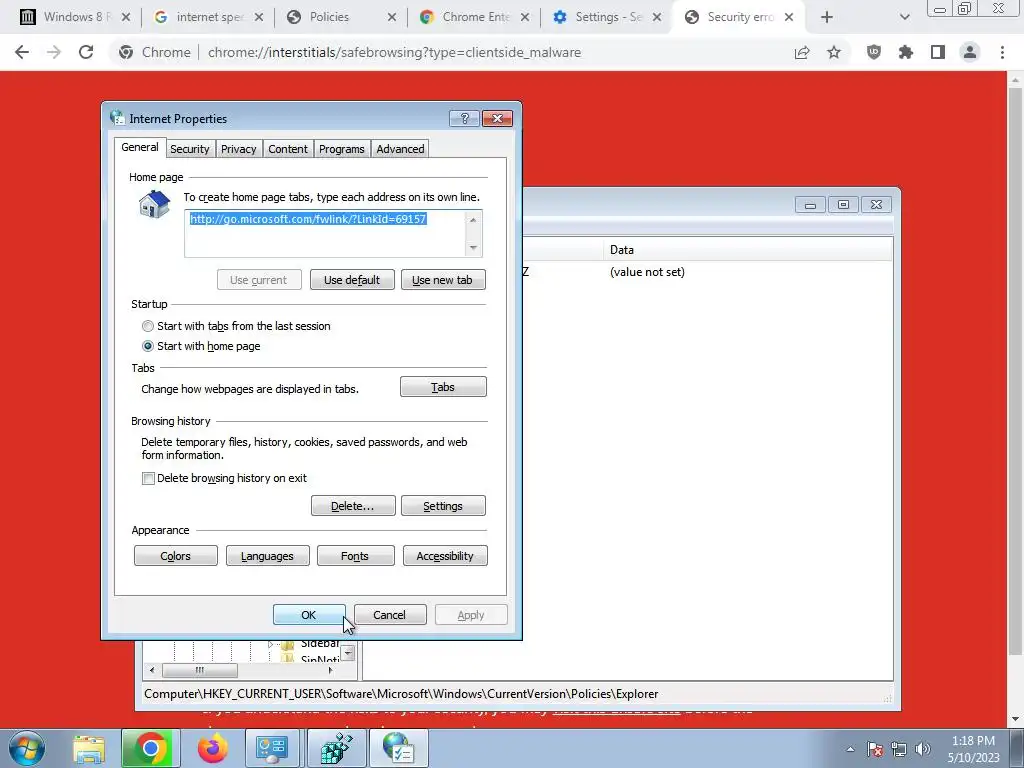Click Use new tab button
The image size is (1024, 768).
(443, 280)
